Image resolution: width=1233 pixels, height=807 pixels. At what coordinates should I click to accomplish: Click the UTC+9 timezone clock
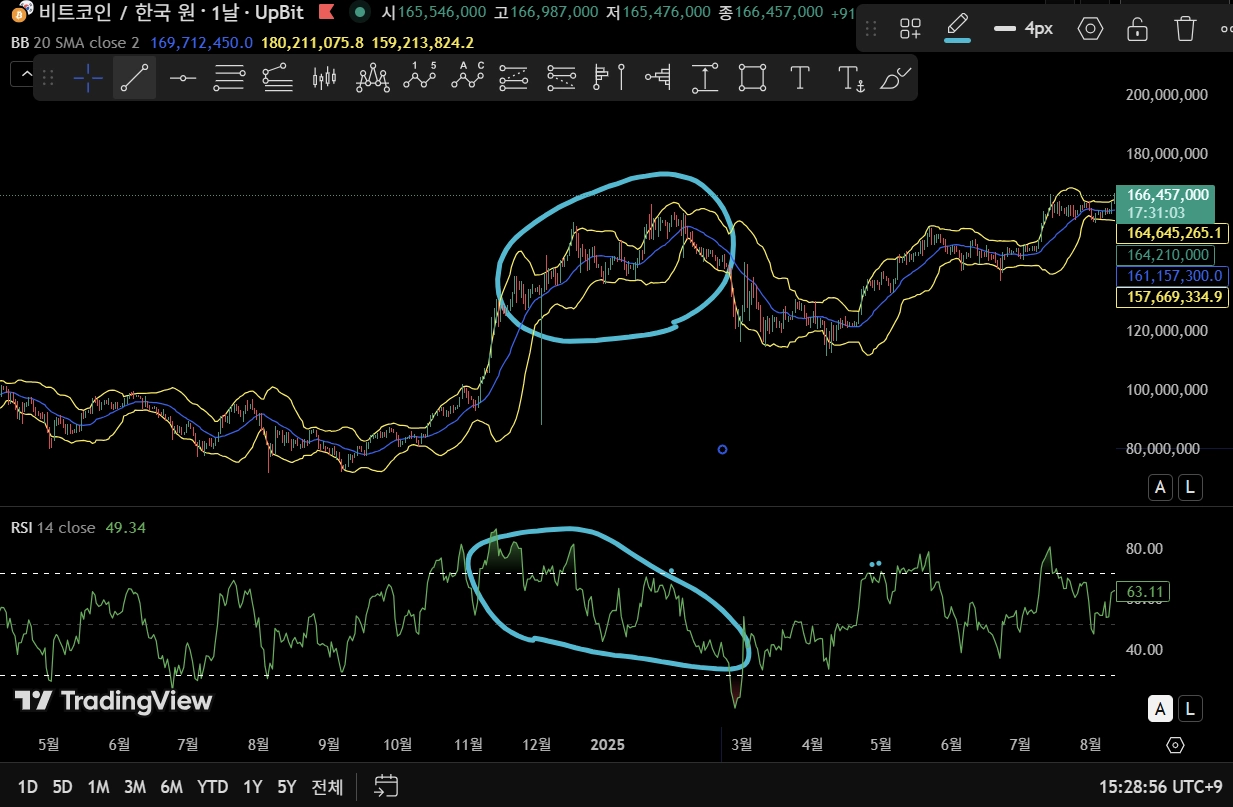(1160, 787)
